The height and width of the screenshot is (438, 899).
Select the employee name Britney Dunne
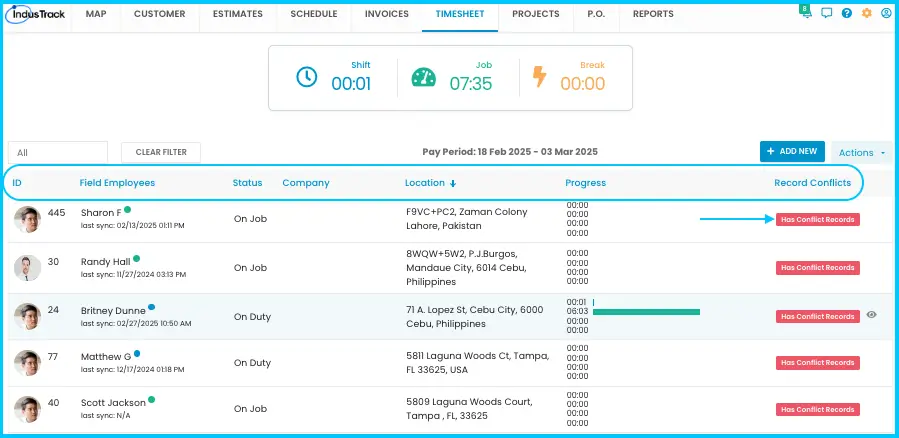click(113, 311)
